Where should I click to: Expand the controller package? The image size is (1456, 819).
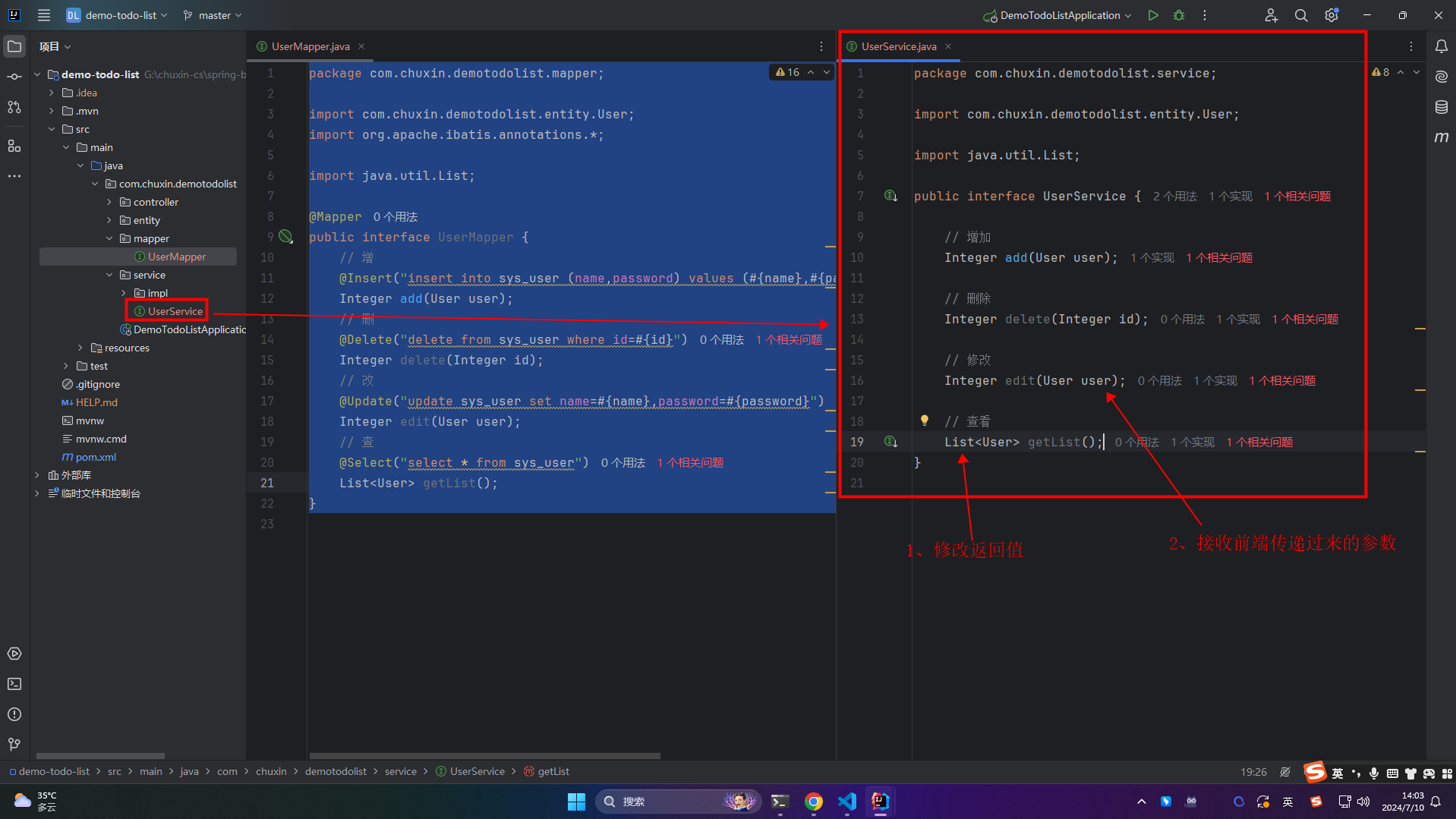(109, 202)
